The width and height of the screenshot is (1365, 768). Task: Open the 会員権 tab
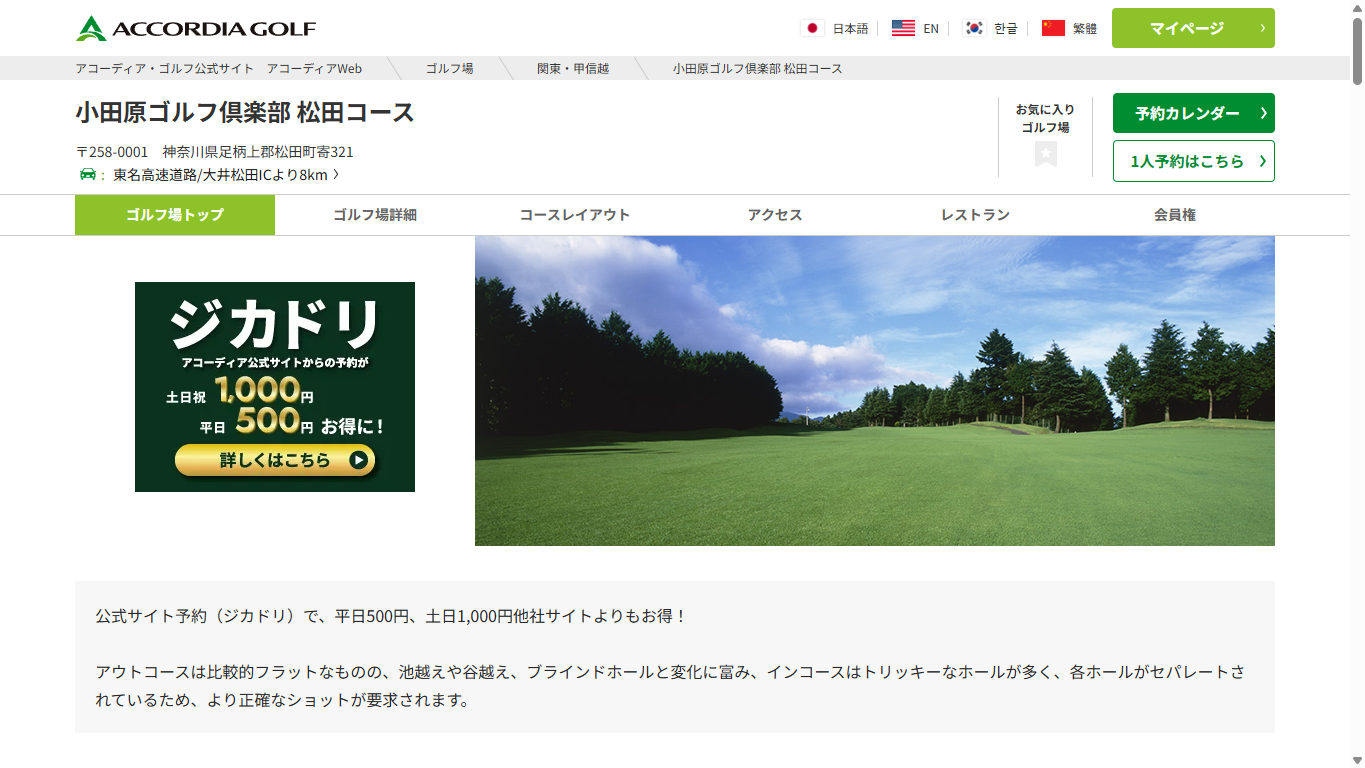click(1175, 215)
